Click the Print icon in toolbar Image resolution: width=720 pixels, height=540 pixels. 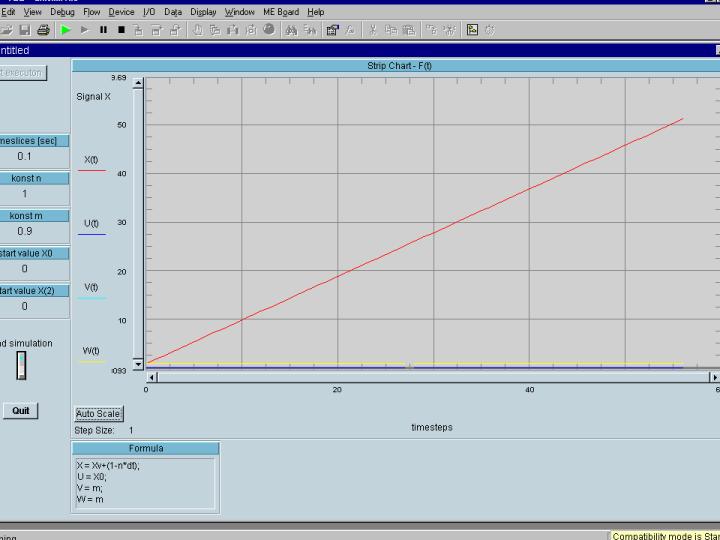[43, 30]
